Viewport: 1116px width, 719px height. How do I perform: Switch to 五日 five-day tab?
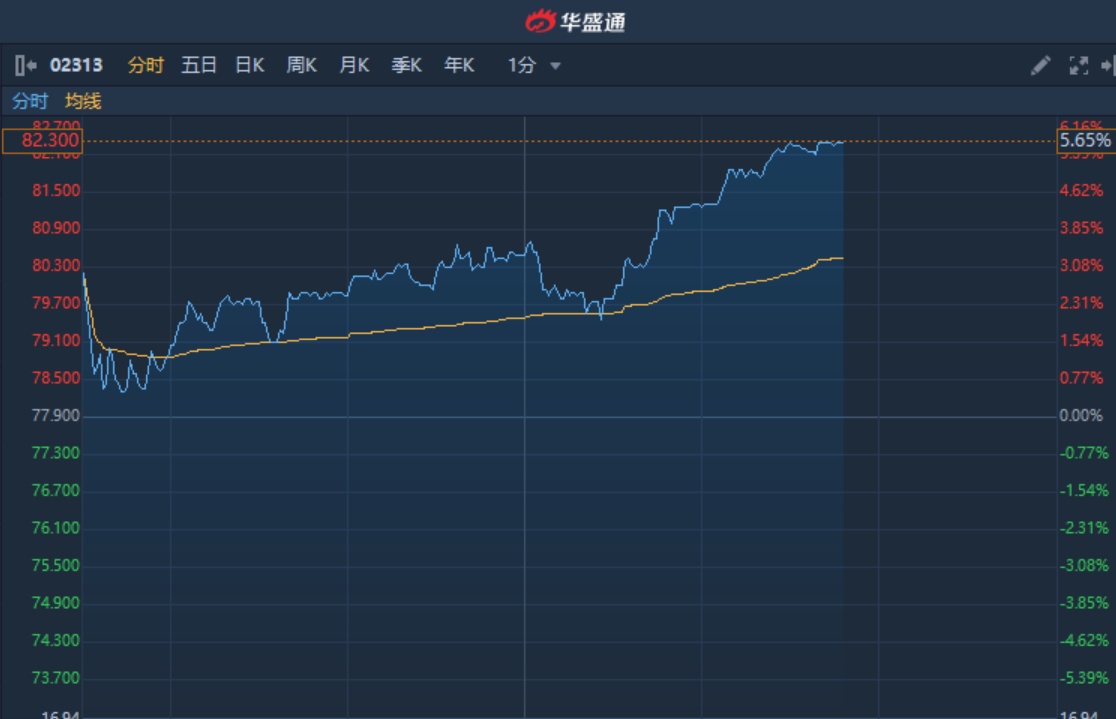coord(198,66)
